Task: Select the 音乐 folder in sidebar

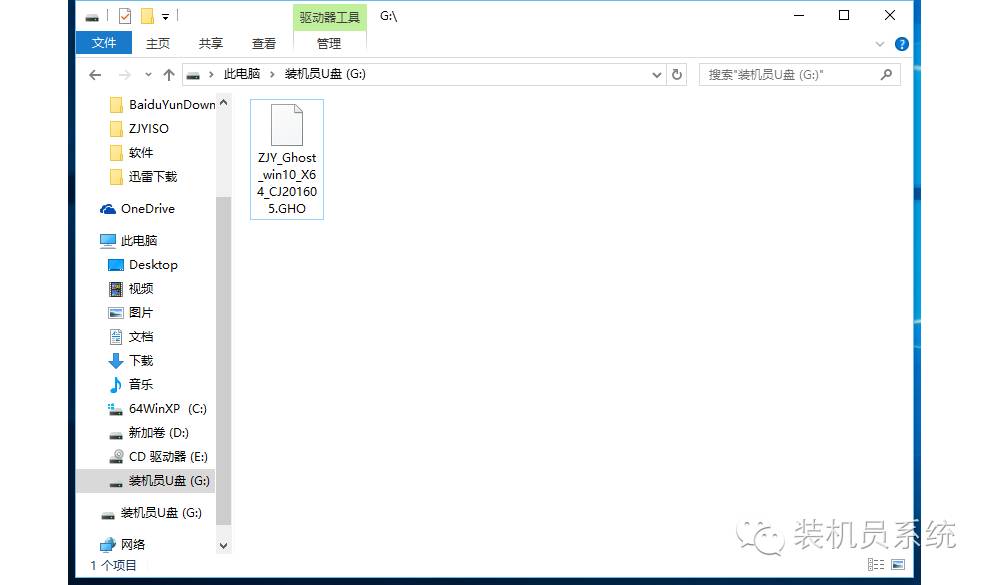Action: pos(141,384)
